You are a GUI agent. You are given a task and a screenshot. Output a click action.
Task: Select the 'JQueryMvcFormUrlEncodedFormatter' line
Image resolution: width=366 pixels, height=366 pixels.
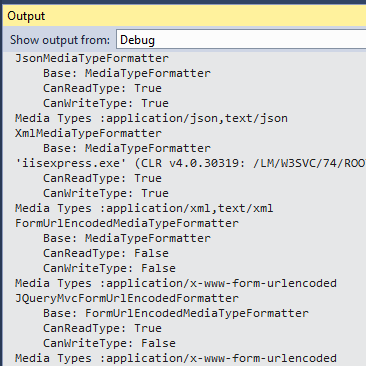click(x=127, y=298)
